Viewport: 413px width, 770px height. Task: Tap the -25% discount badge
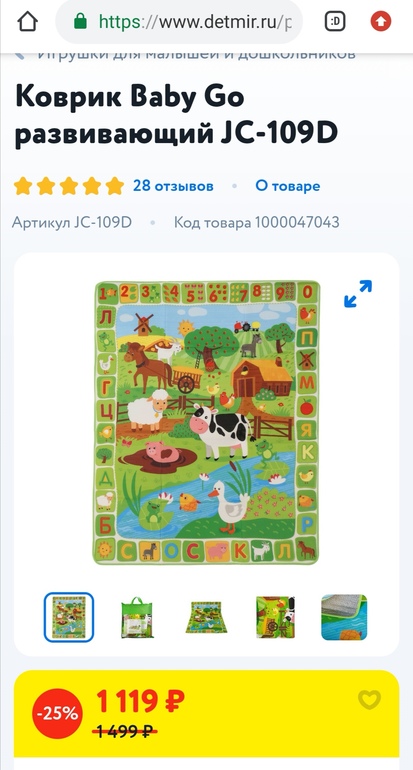57,714
